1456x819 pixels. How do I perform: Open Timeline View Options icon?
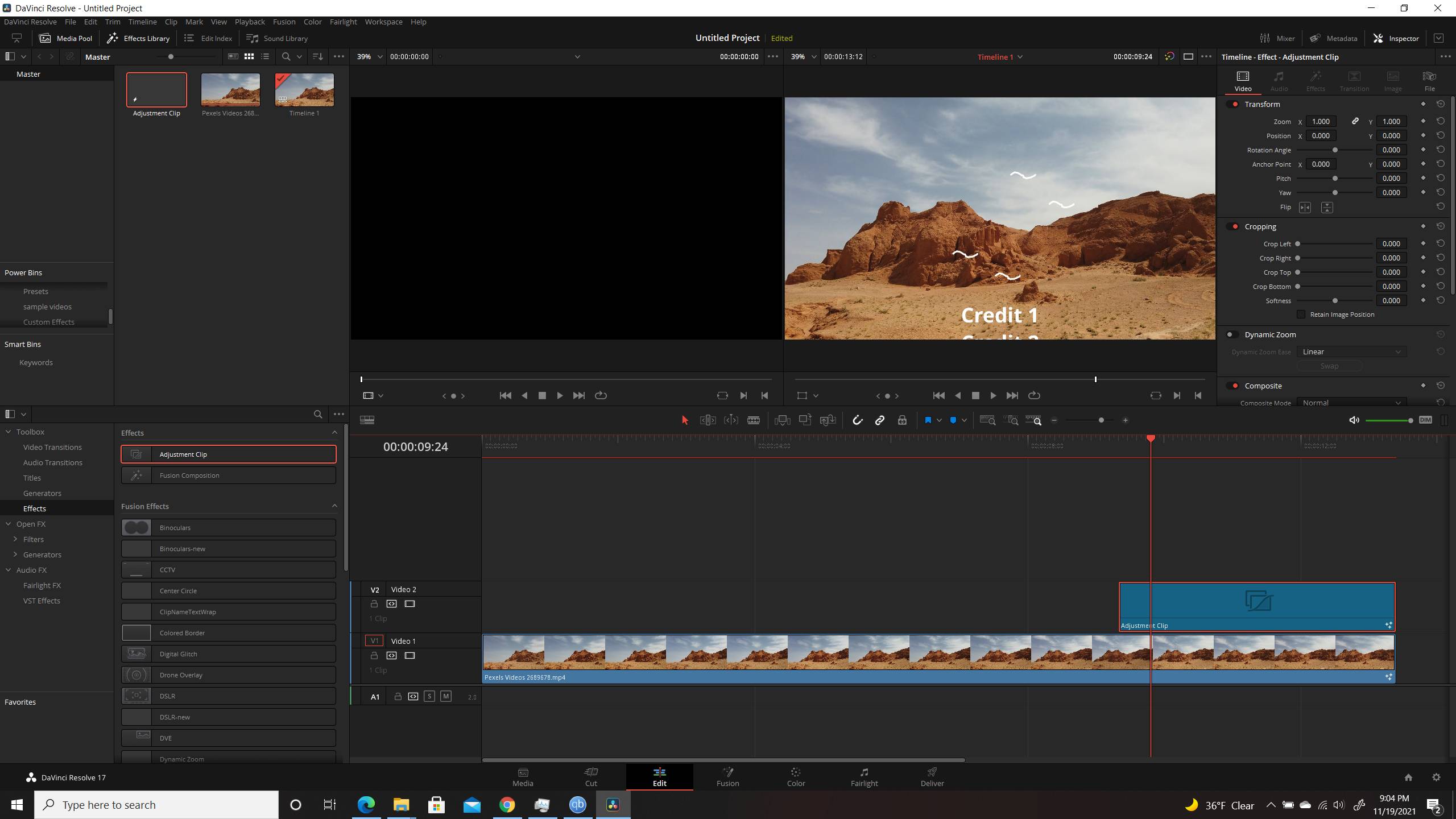click(367, 420)
